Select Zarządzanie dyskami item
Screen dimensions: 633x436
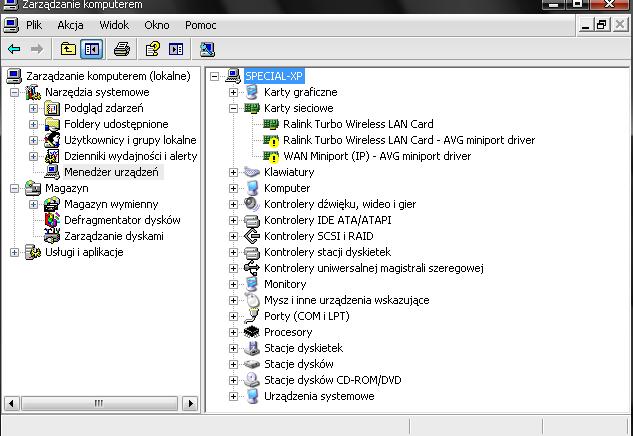pyautogui.click(x=114, y=236)
